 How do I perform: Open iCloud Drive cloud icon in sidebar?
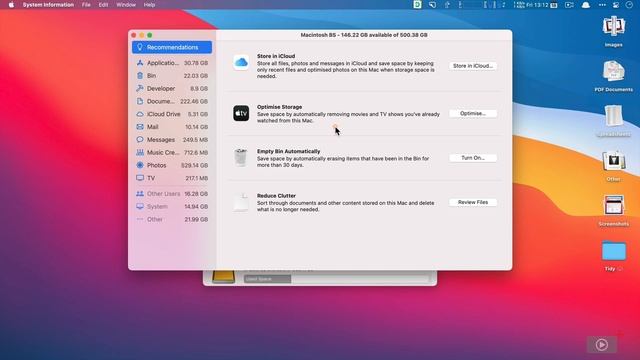[140, 114]
